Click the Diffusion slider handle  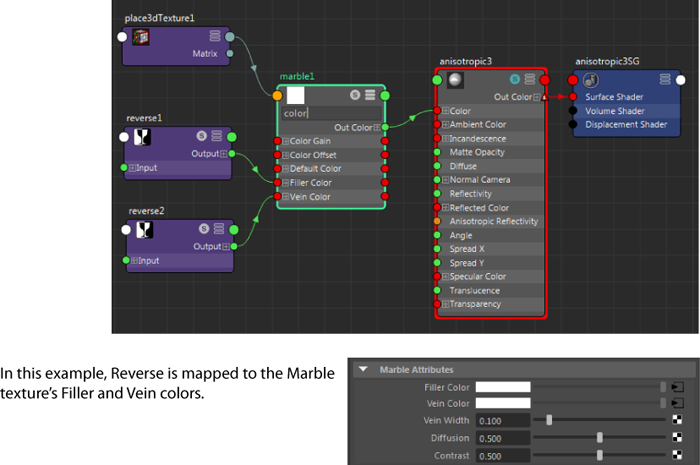pyautogui.click(x=600, y=437)
